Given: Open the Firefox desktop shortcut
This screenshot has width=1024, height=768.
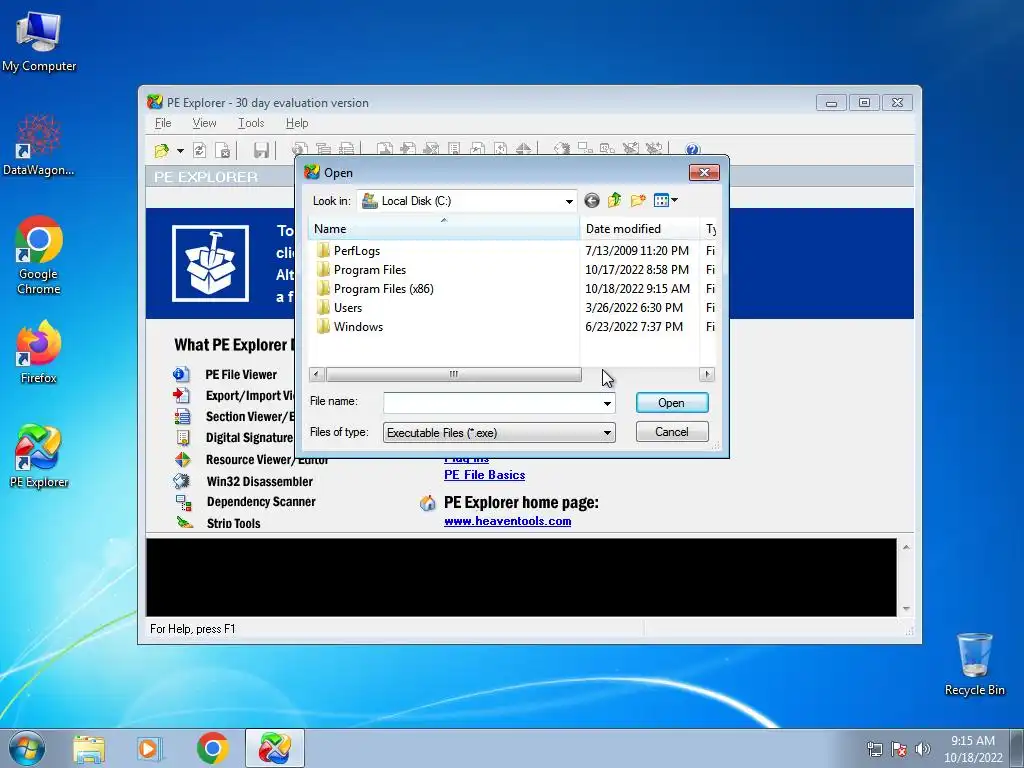Looking at the screenshot, I should pyautogui.click(x=39, y=352).
